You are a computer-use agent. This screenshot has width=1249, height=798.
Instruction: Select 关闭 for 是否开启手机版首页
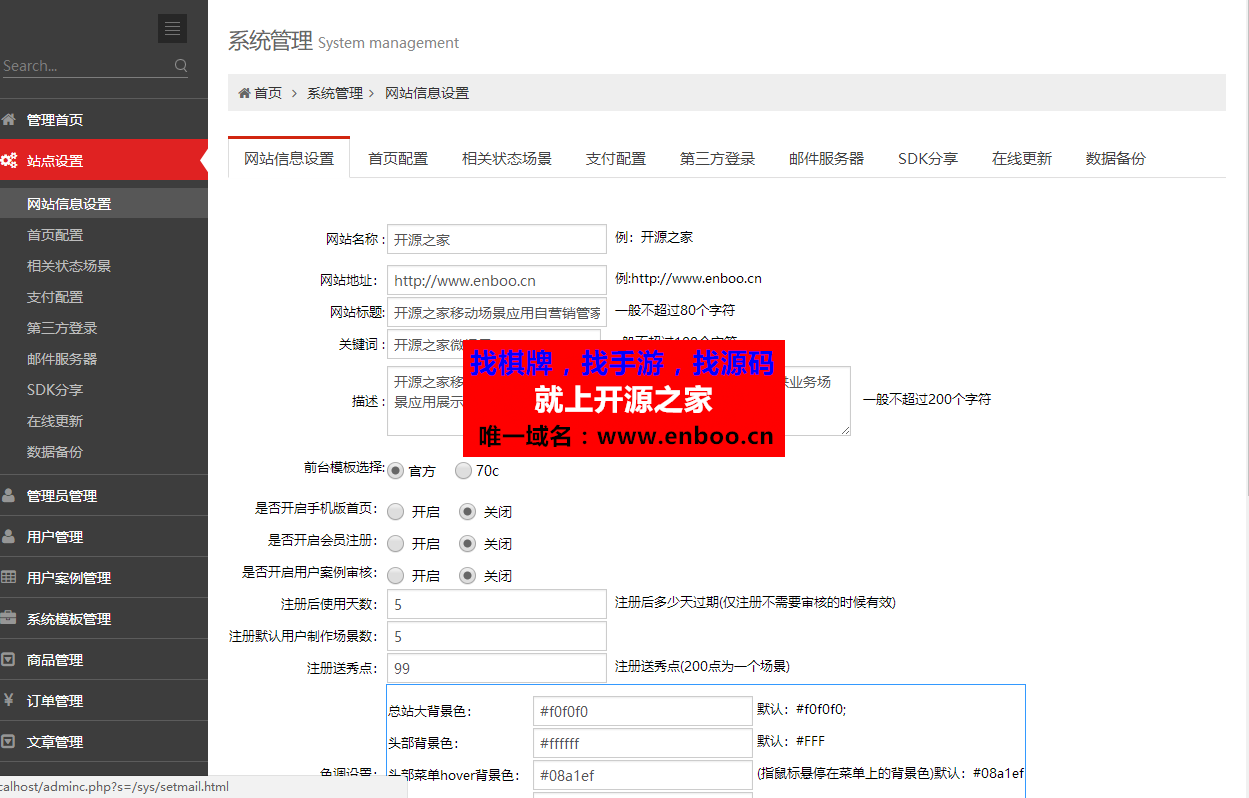(x=467, y=512)
